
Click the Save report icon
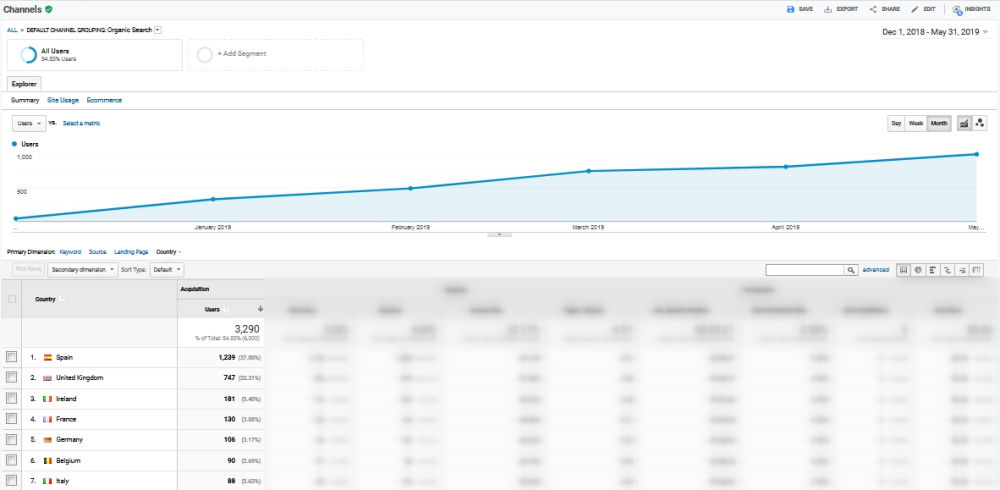pos(790,9)
